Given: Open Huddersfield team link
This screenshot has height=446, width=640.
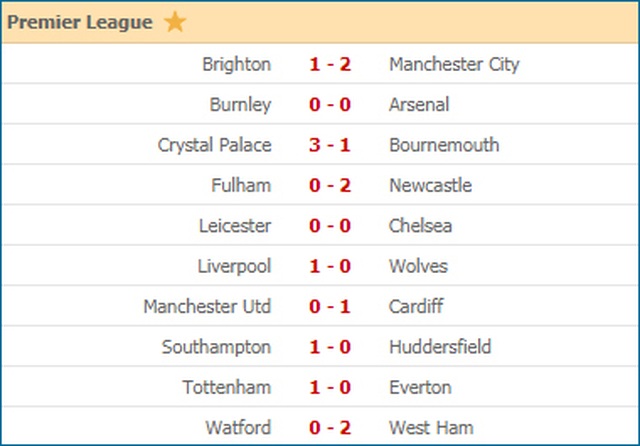Looking at the screenshot, I should pos(440,347).
